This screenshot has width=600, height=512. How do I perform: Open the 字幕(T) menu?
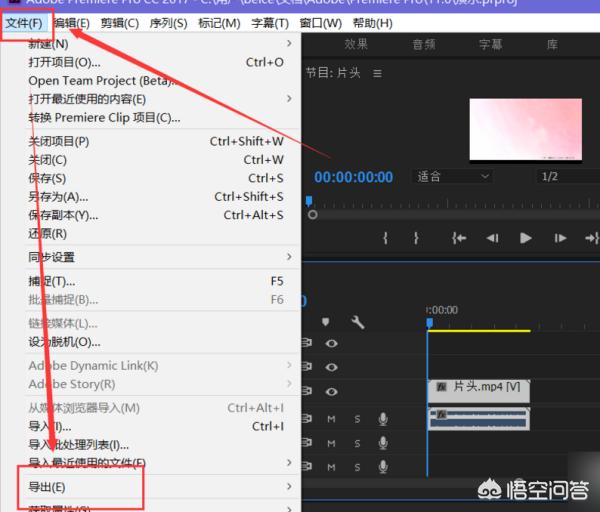(270, 23)
